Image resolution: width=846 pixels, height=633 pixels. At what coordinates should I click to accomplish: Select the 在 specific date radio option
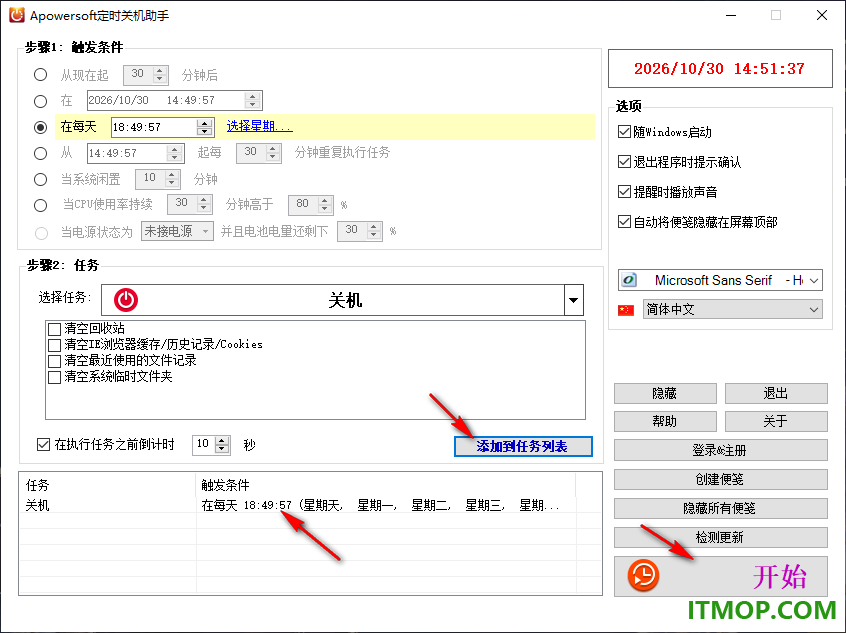(40, 101)
